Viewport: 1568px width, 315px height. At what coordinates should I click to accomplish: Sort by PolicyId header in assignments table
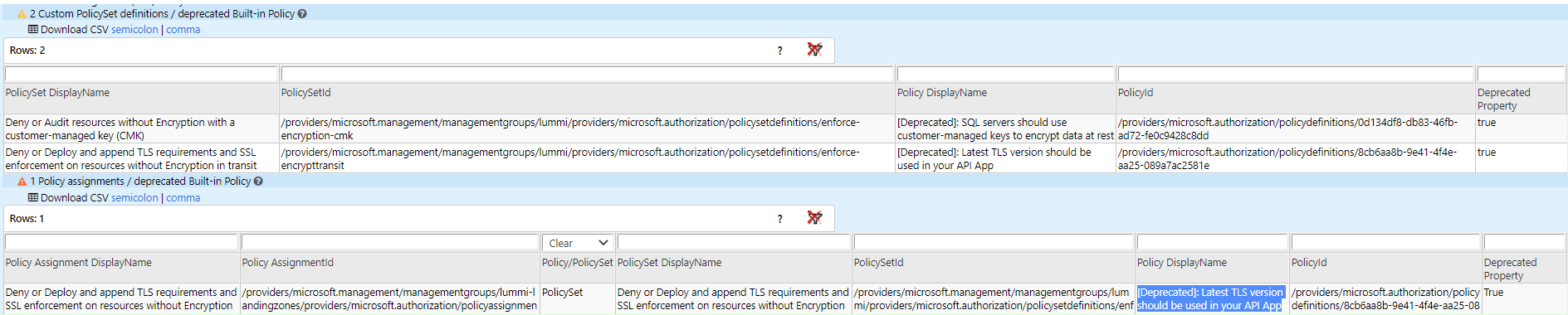pyautogui.click(x=1385, y=269)
